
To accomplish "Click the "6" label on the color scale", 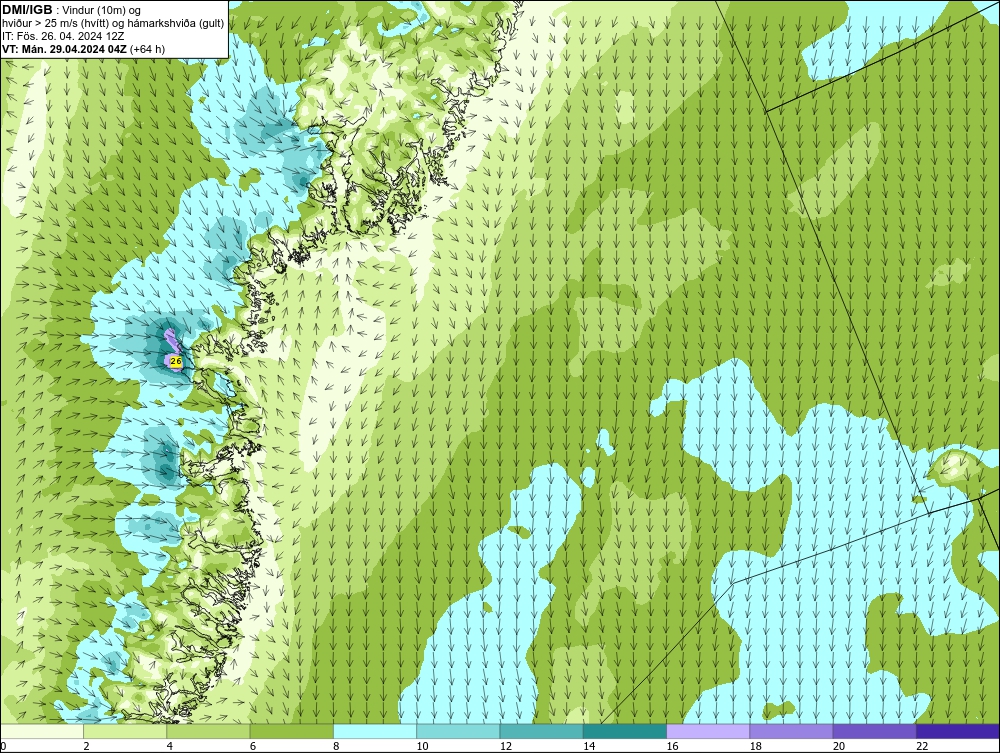I will point(253,746).
